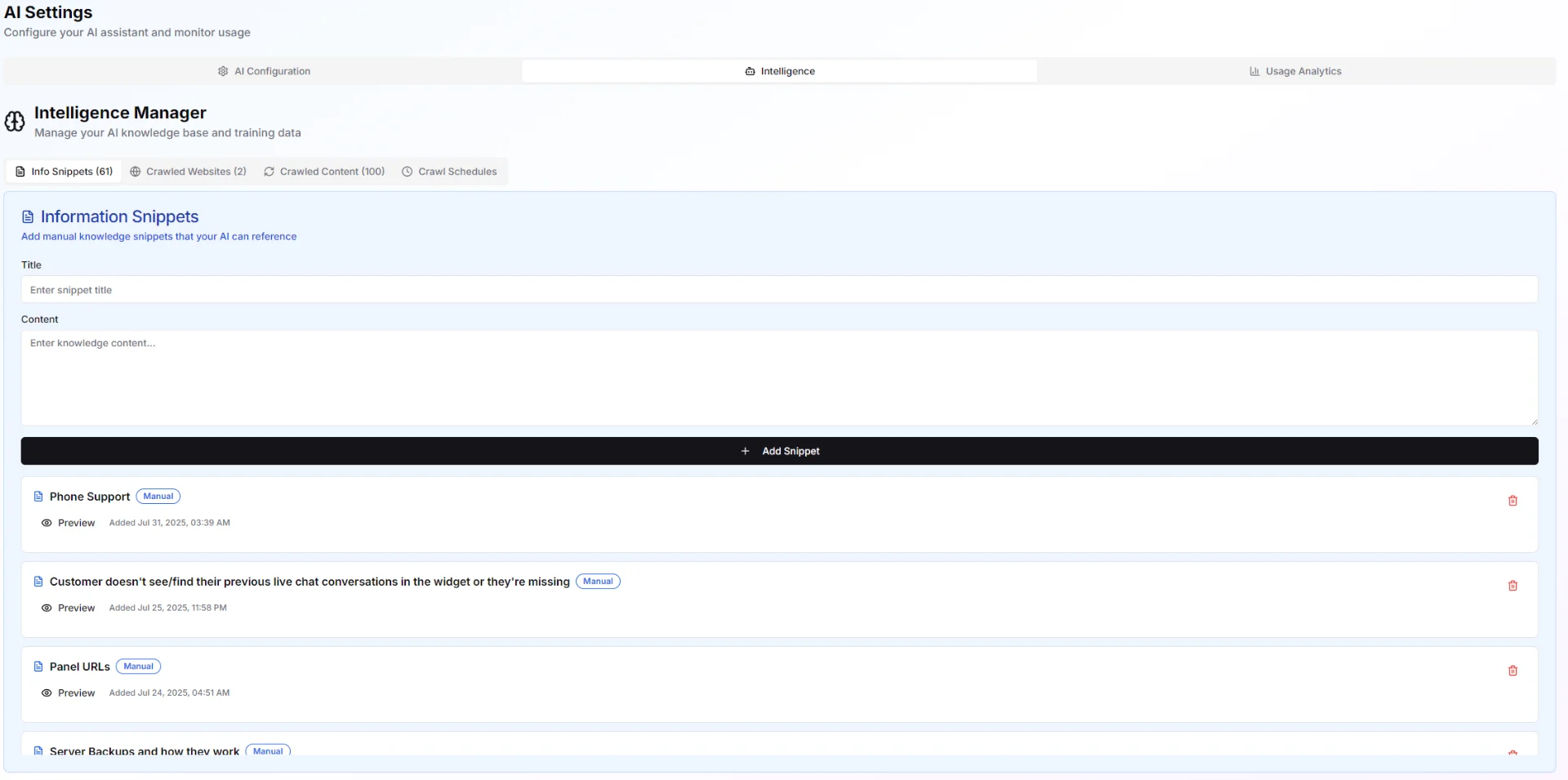Click the document icon next to Phone Support
This screenshot has height=780, width=1568.
click(x=38, y=496)
